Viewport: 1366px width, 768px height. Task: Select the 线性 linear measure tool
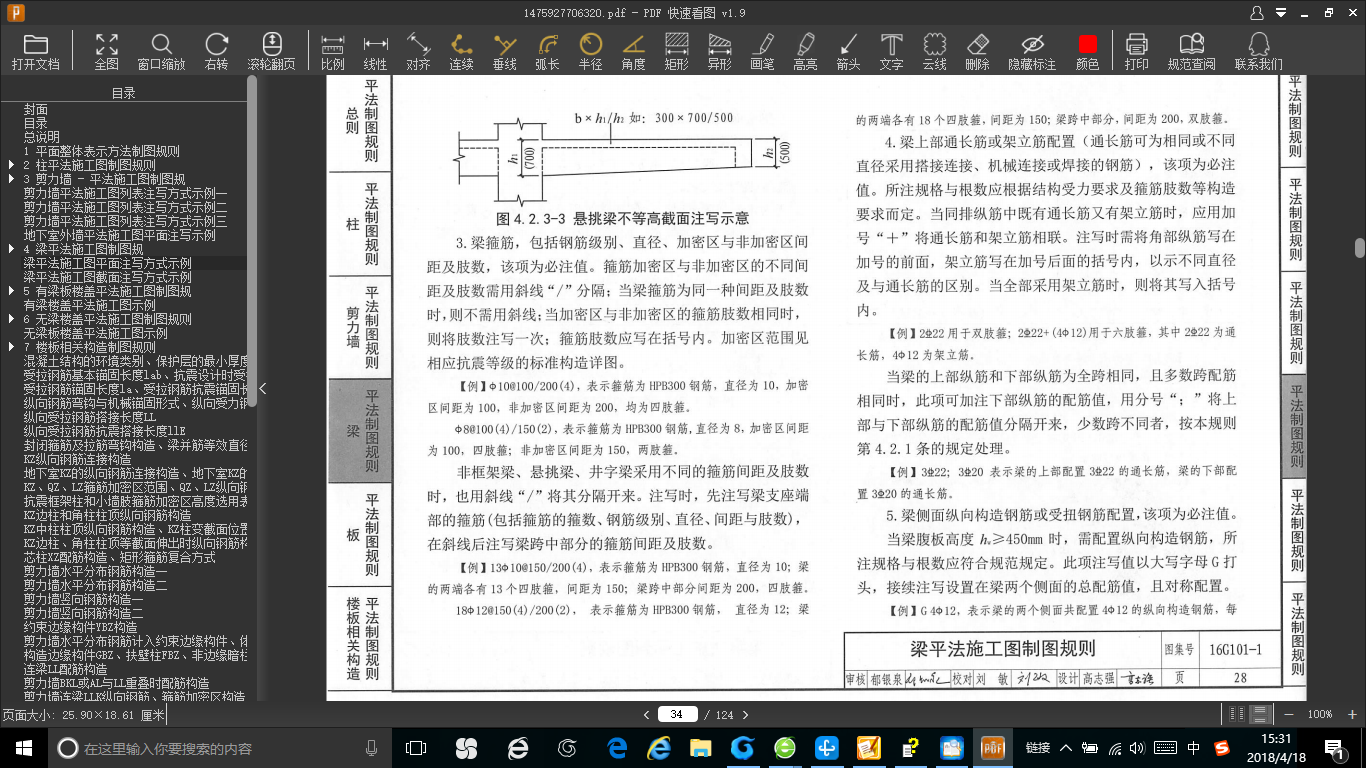click(375, 51)
